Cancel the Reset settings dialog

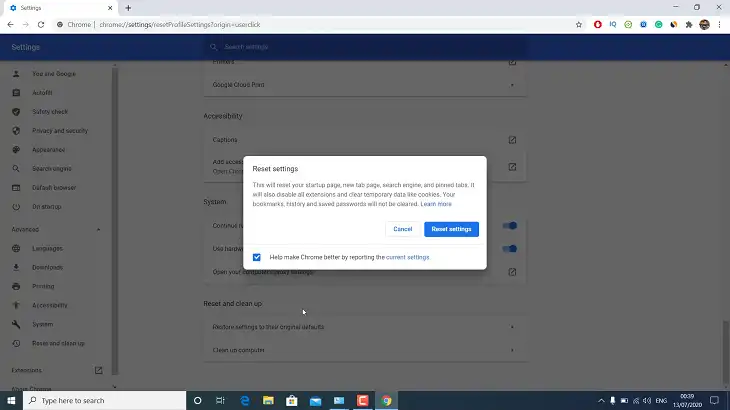click(x=402, y=229)
